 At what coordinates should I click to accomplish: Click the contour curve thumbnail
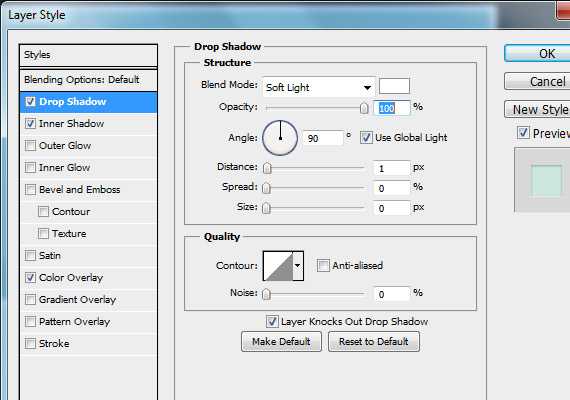tap(278, 265)
